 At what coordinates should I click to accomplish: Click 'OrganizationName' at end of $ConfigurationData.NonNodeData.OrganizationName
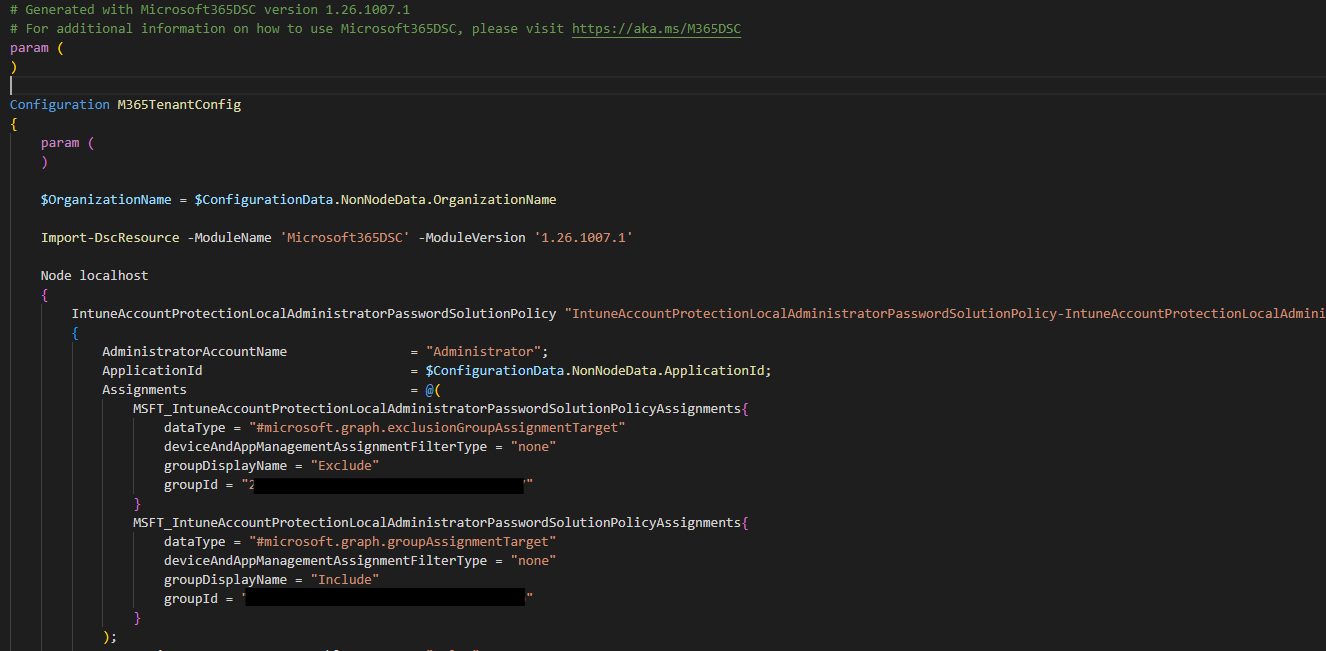pos(495,199)
